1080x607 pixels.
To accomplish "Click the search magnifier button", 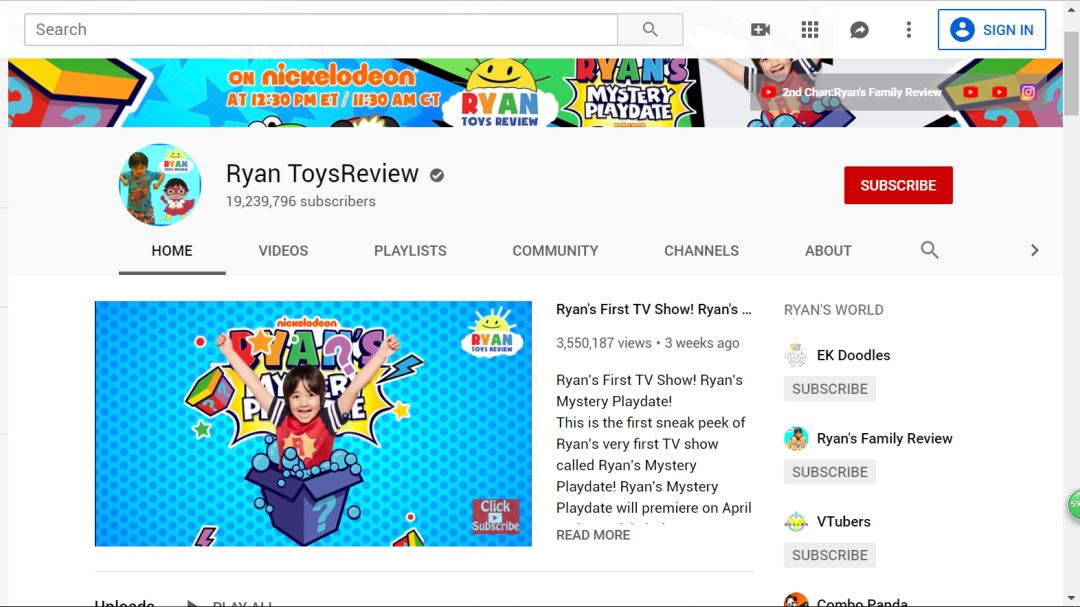I will [x=650, y=30].
